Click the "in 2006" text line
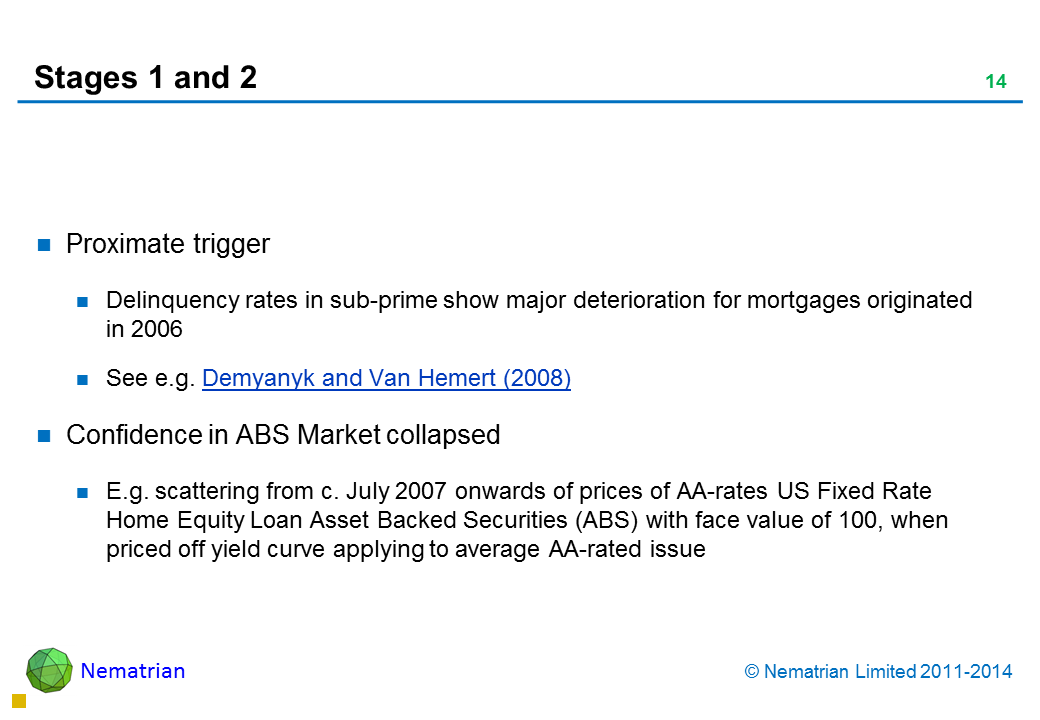The width and height of the screenshot is (1040, 720). [x=144, y=329]
